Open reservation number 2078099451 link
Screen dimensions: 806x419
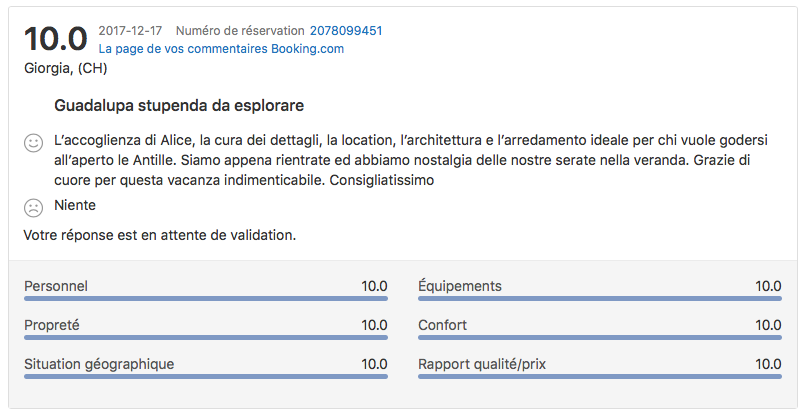point(346,31)
